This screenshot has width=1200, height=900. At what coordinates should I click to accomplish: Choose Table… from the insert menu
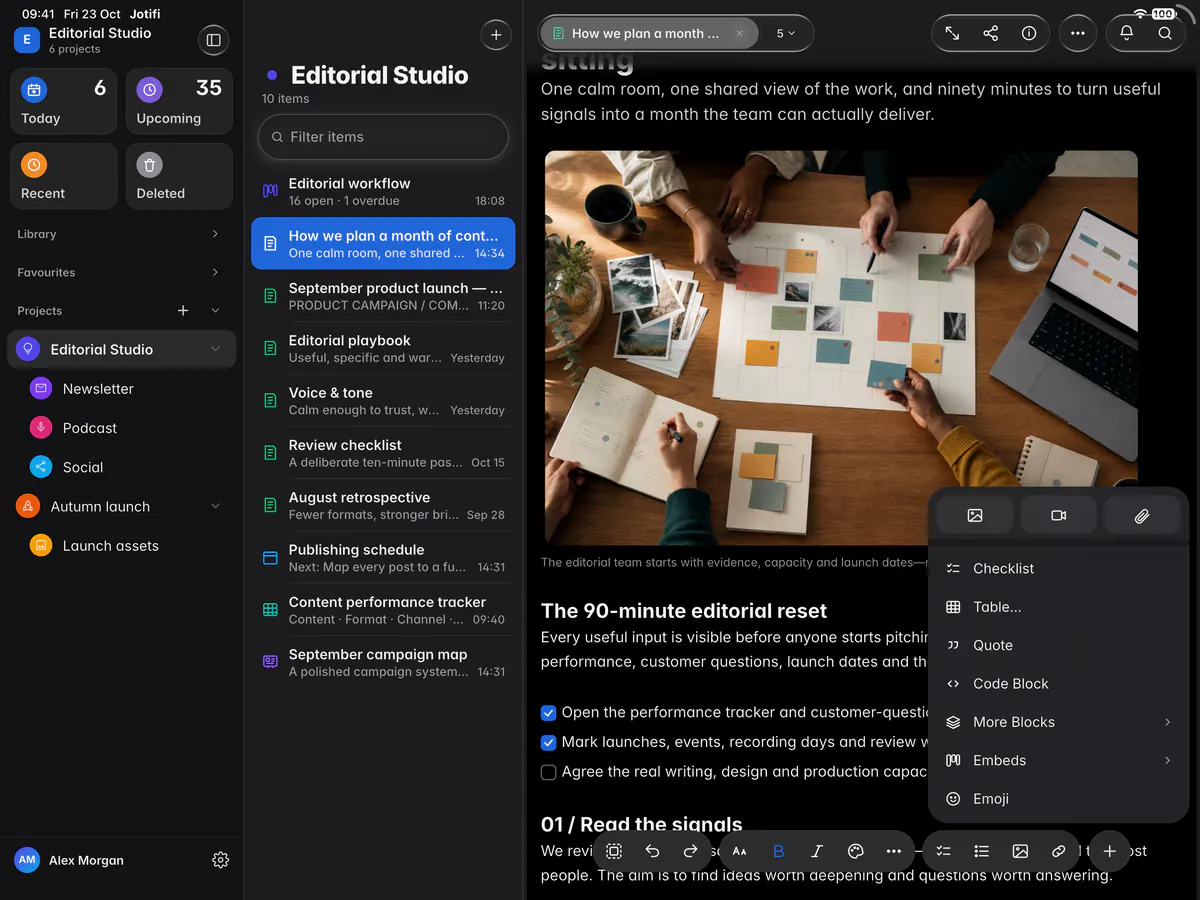(x=1058, y=607)
